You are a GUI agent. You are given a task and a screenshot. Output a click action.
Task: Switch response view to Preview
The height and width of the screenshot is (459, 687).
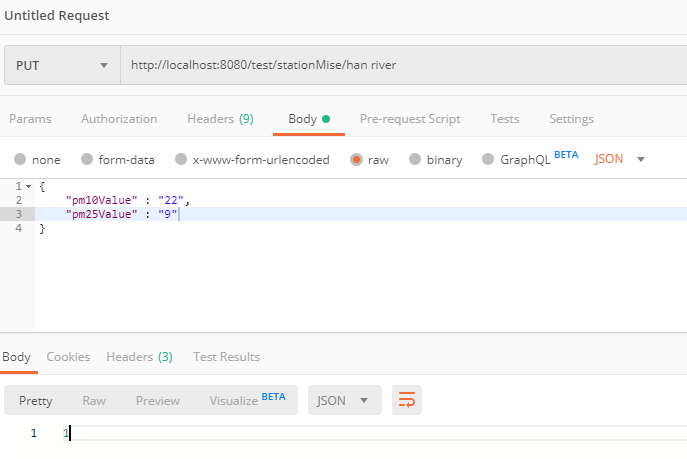click(158, 401)
